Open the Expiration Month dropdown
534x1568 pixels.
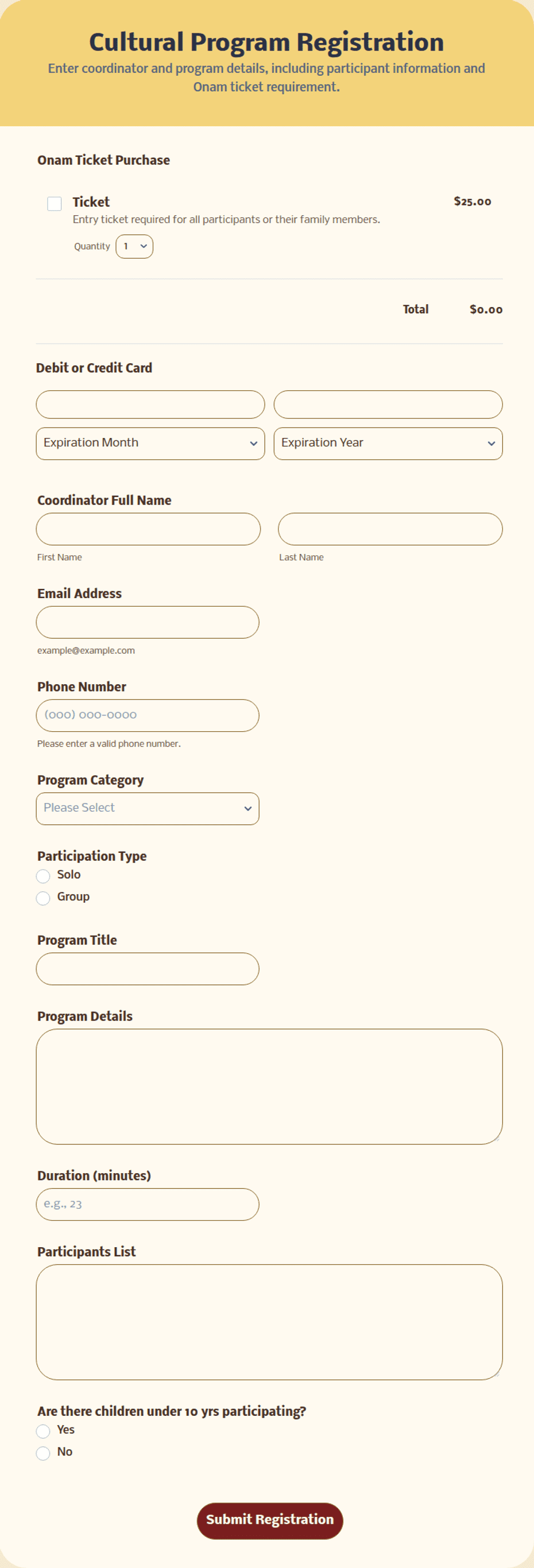(150, 443)
